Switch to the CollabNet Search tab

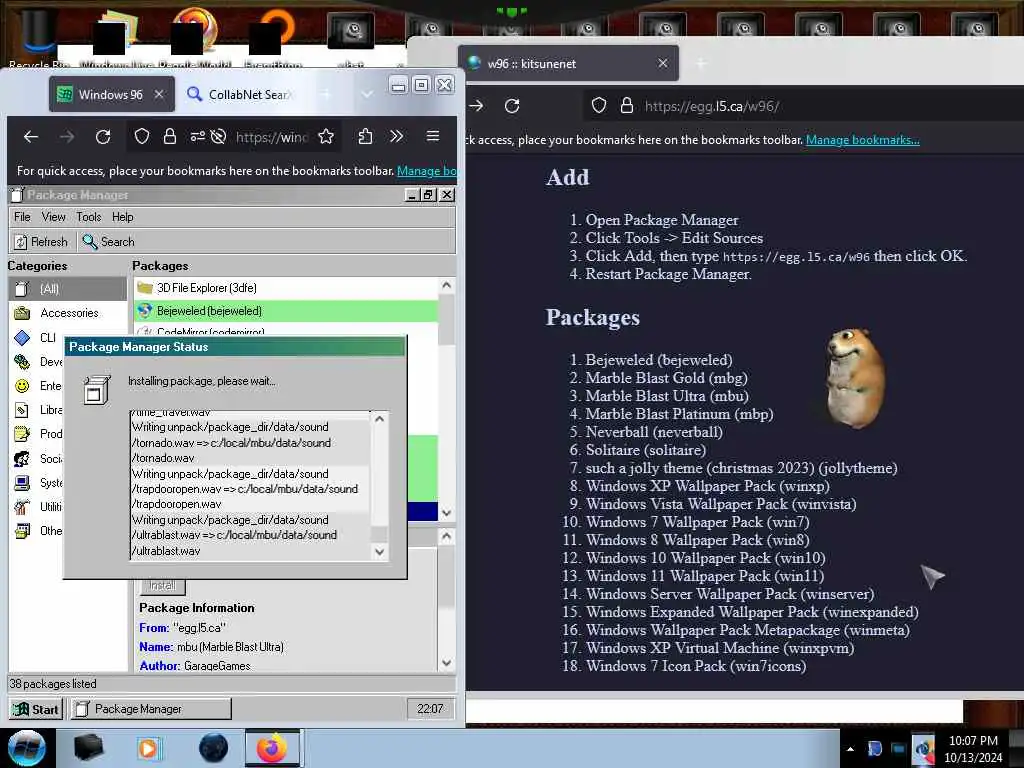point(238,95)
